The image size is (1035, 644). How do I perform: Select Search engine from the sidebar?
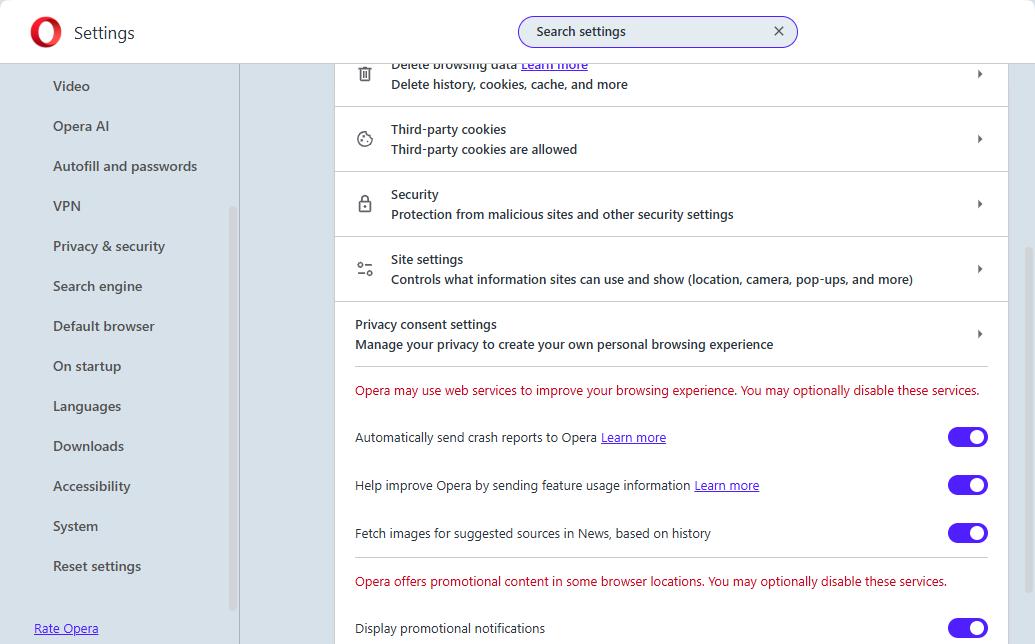click(97, 286)
